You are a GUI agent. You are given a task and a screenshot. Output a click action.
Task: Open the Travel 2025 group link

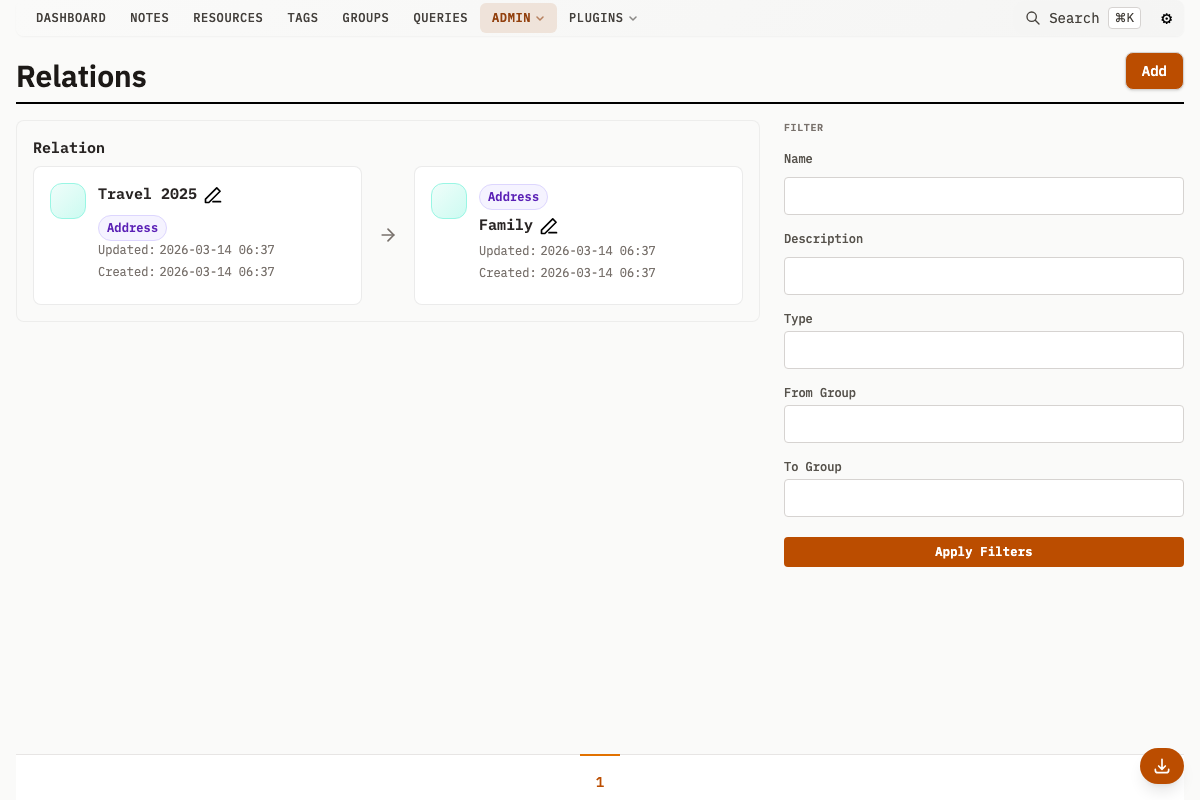147,194
